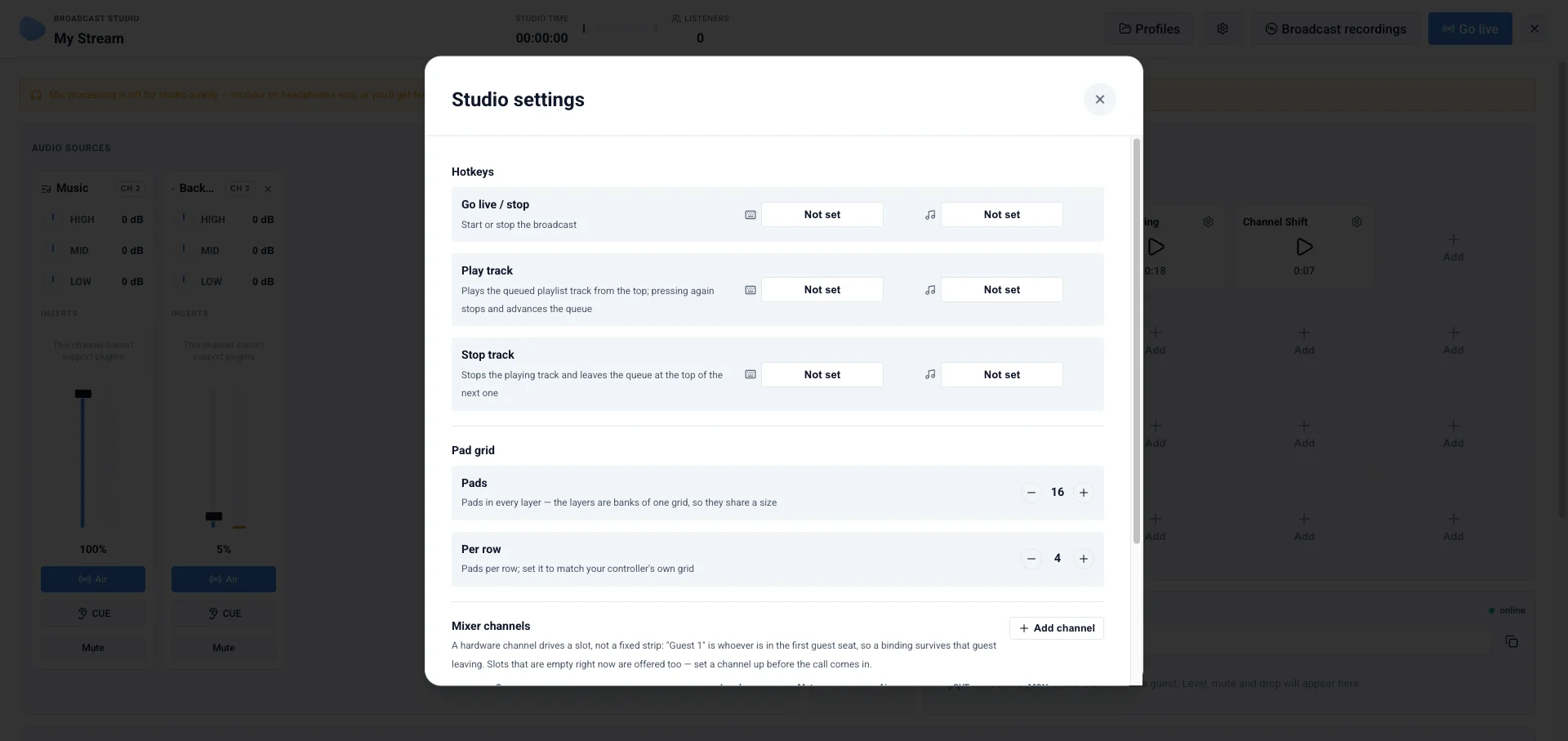Set MIDI binding for Go live / stop
Screen dimensions: 1568x741
[x=1001, y=215]
